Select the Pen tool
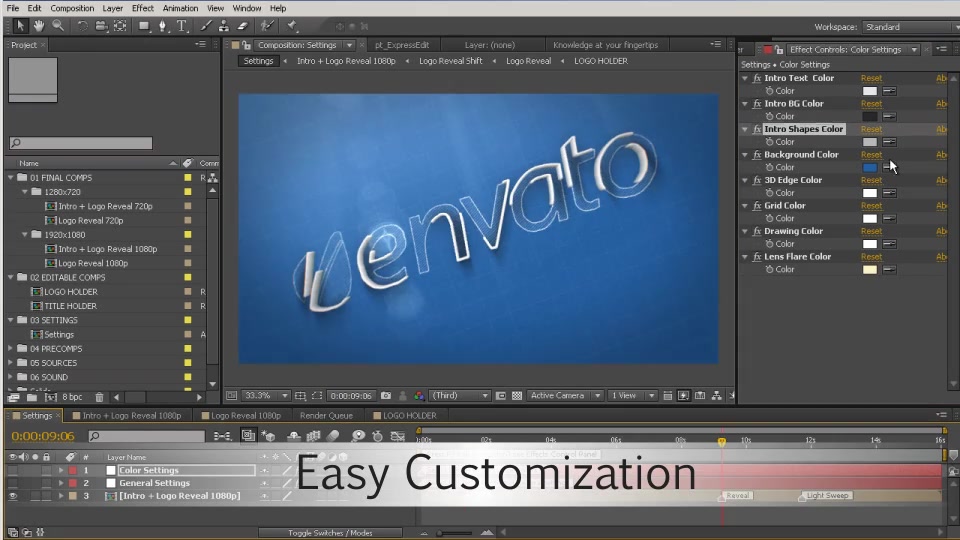Image resolution: width=960 pixels, height=540 pixels. tap(163, 26)
